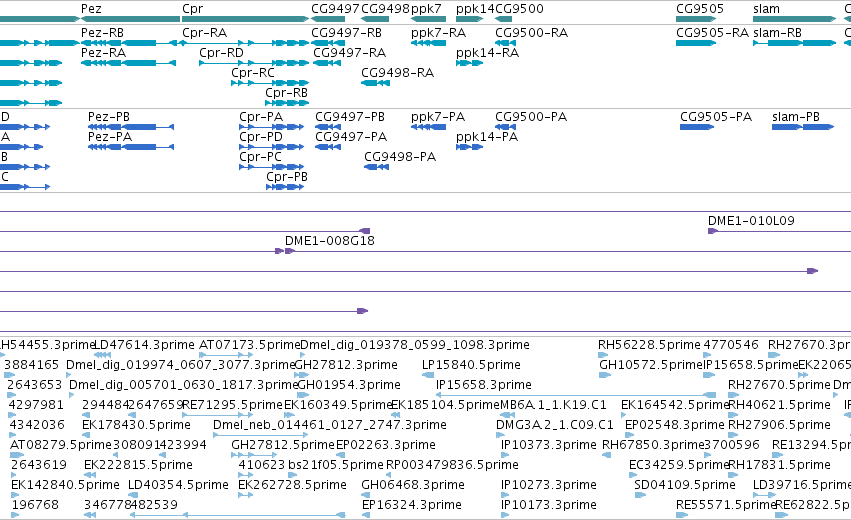
Task: Open the slam gene label
Action: (x=766, y=9)
